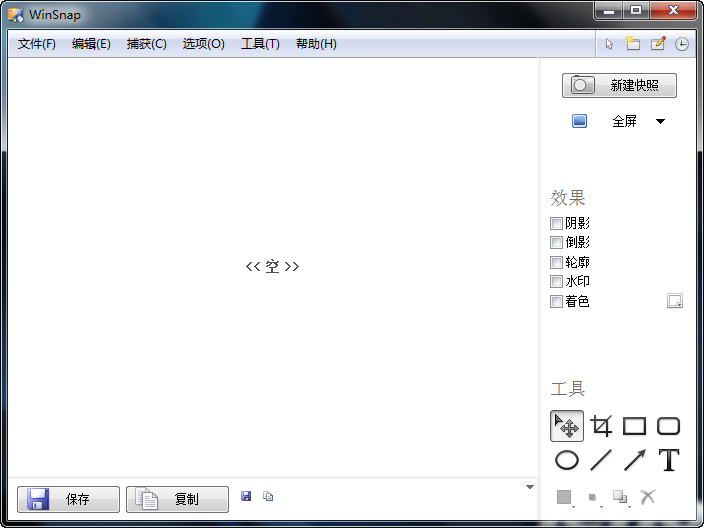Toggle the 水印 watermark checkbox
This screenshot has width=704, height=528.
[557, 282]
